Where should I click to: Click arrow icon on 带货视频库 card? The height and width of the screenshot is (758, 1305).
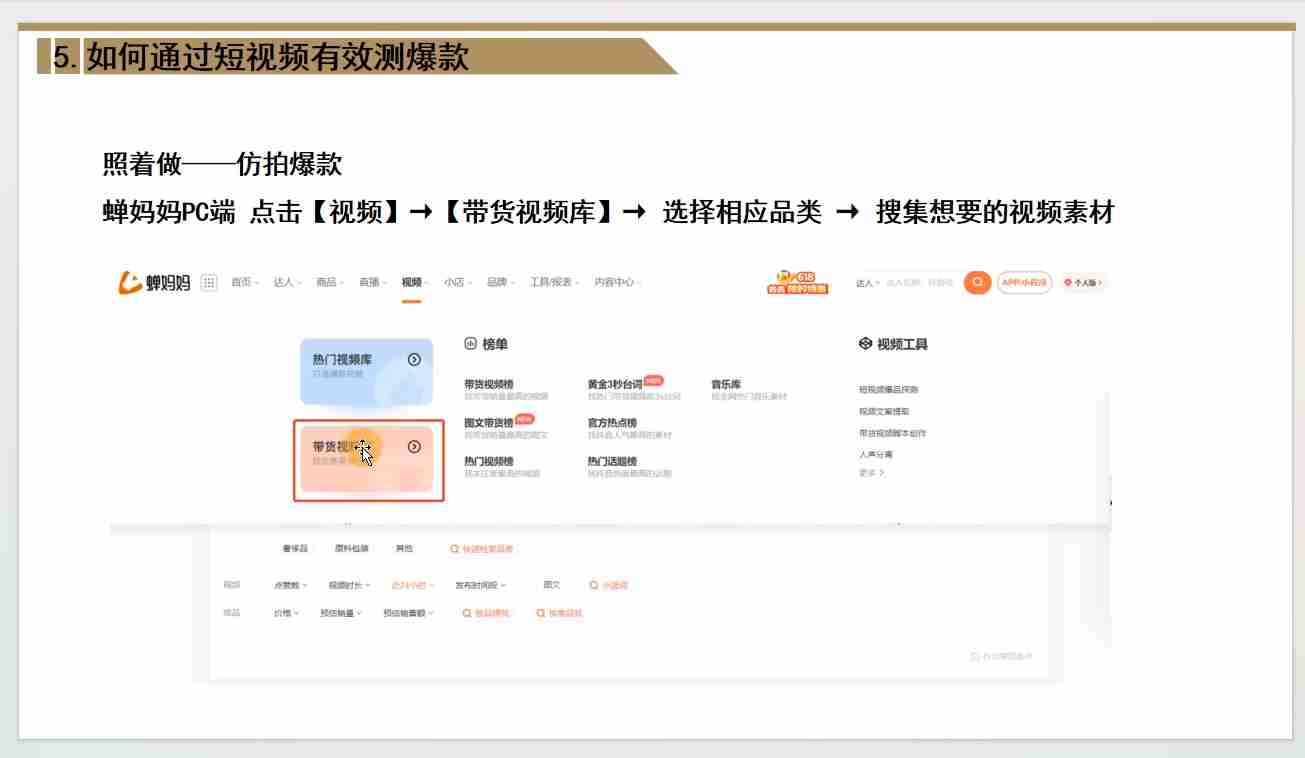tap(414, 448)
